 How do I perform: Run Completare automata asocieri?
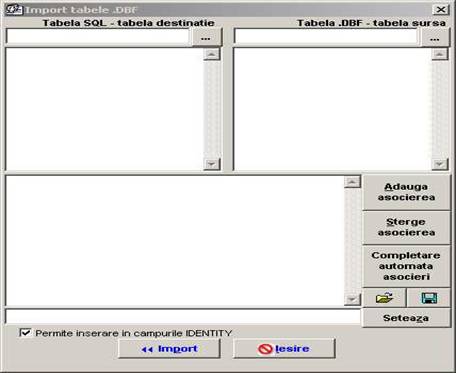(406, 266)
